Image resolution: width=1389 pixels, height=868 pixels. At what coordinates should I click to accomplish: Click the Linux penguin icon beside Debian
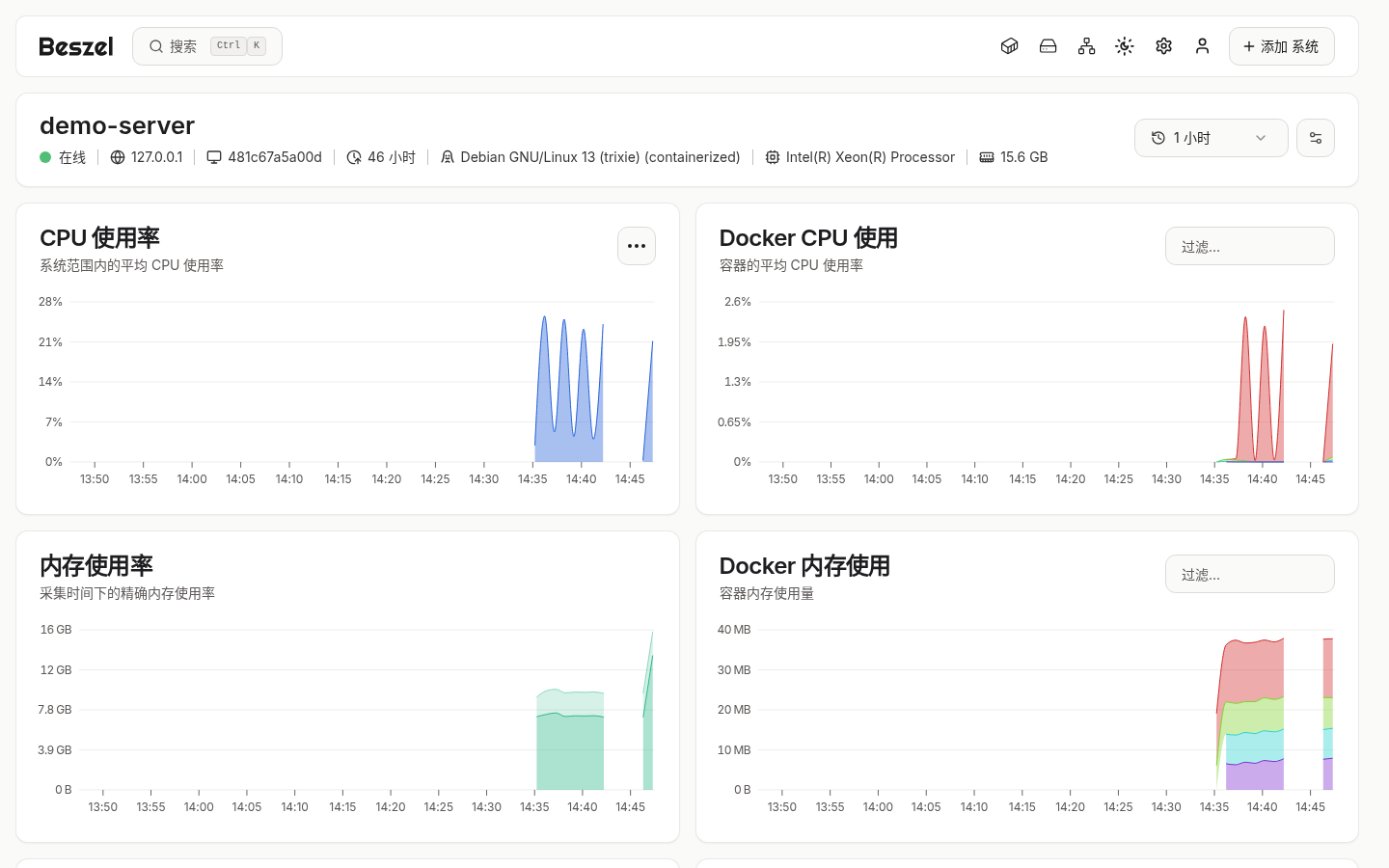(x=448, y=157)
